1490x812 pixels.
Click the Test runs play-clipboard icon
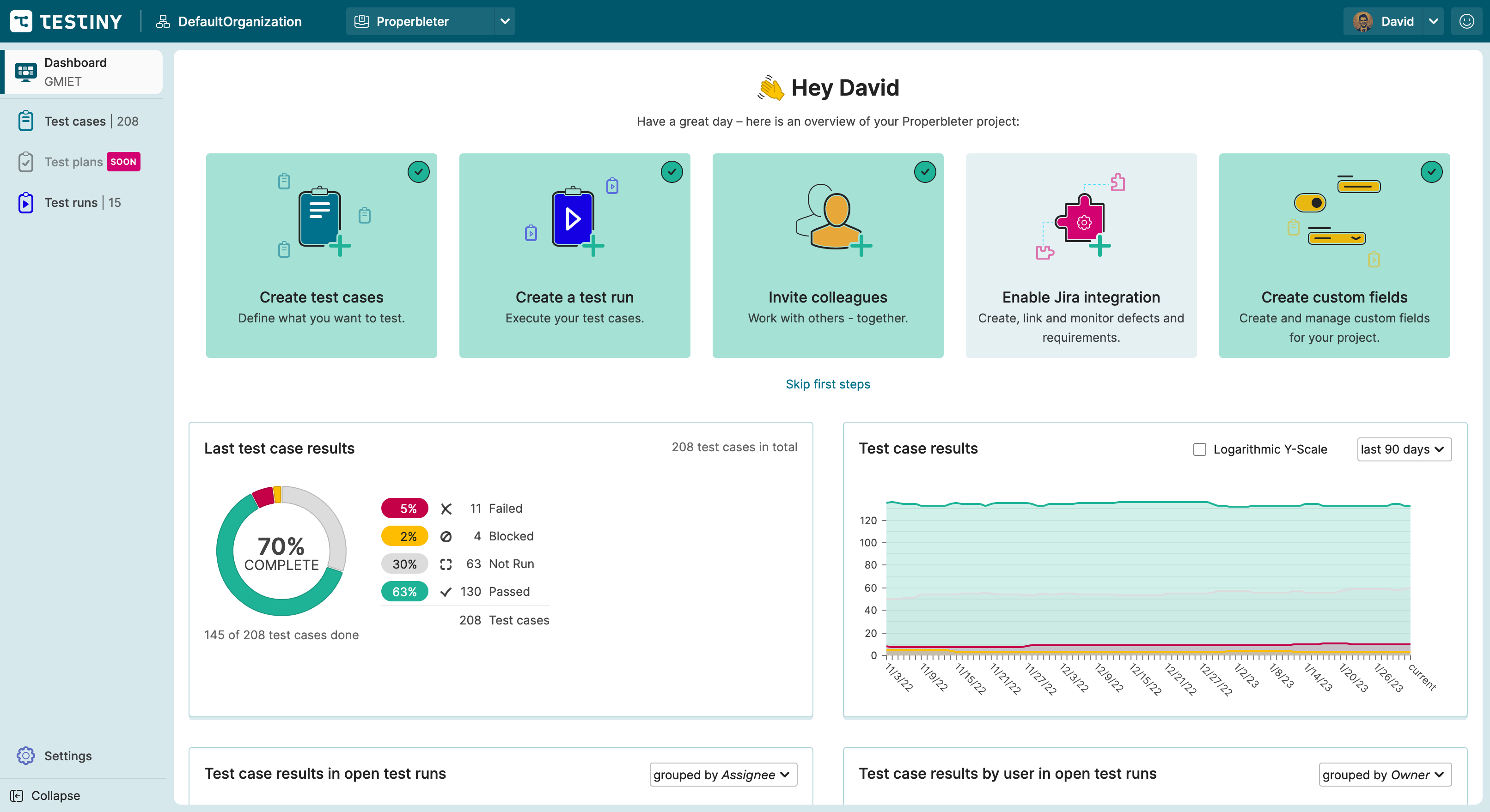pyautogui.click(x=25, y=203)
